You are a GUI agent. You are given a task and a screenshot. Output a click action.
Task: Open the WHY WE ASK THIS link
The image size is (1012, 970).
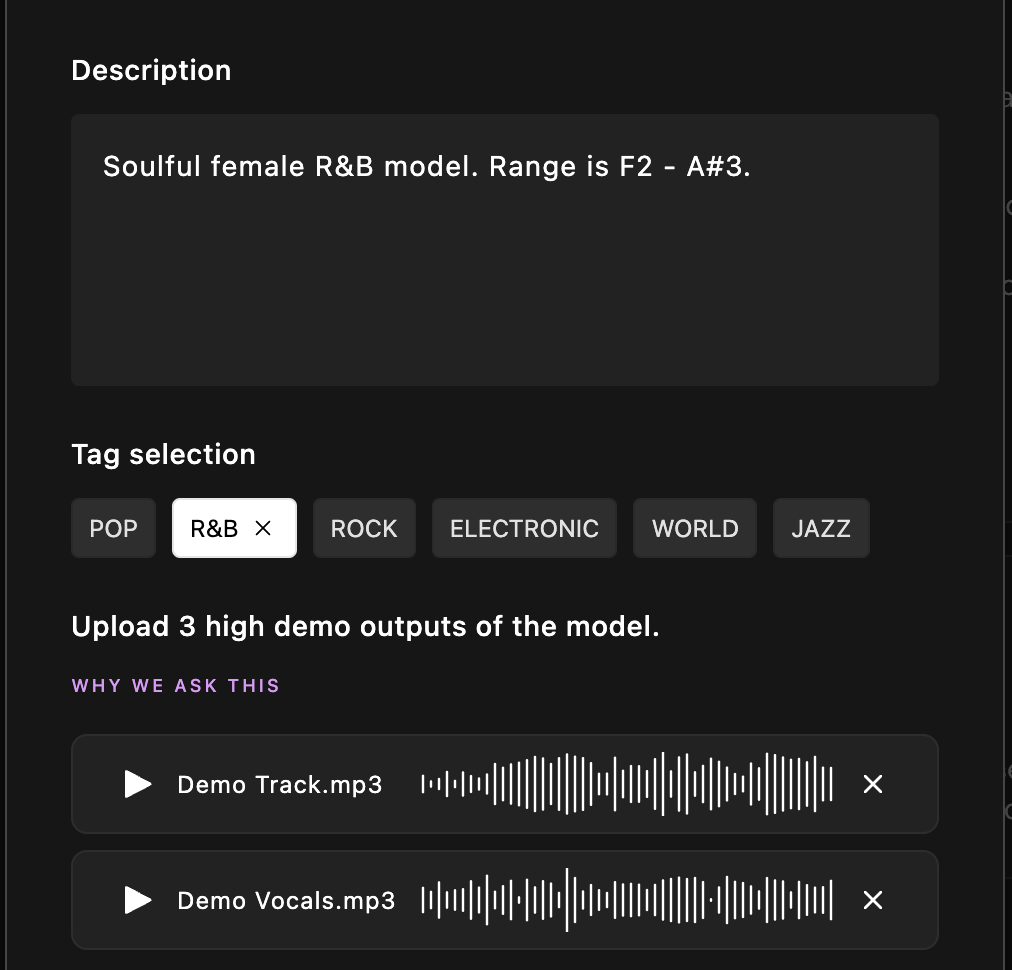tap(176, 686)
